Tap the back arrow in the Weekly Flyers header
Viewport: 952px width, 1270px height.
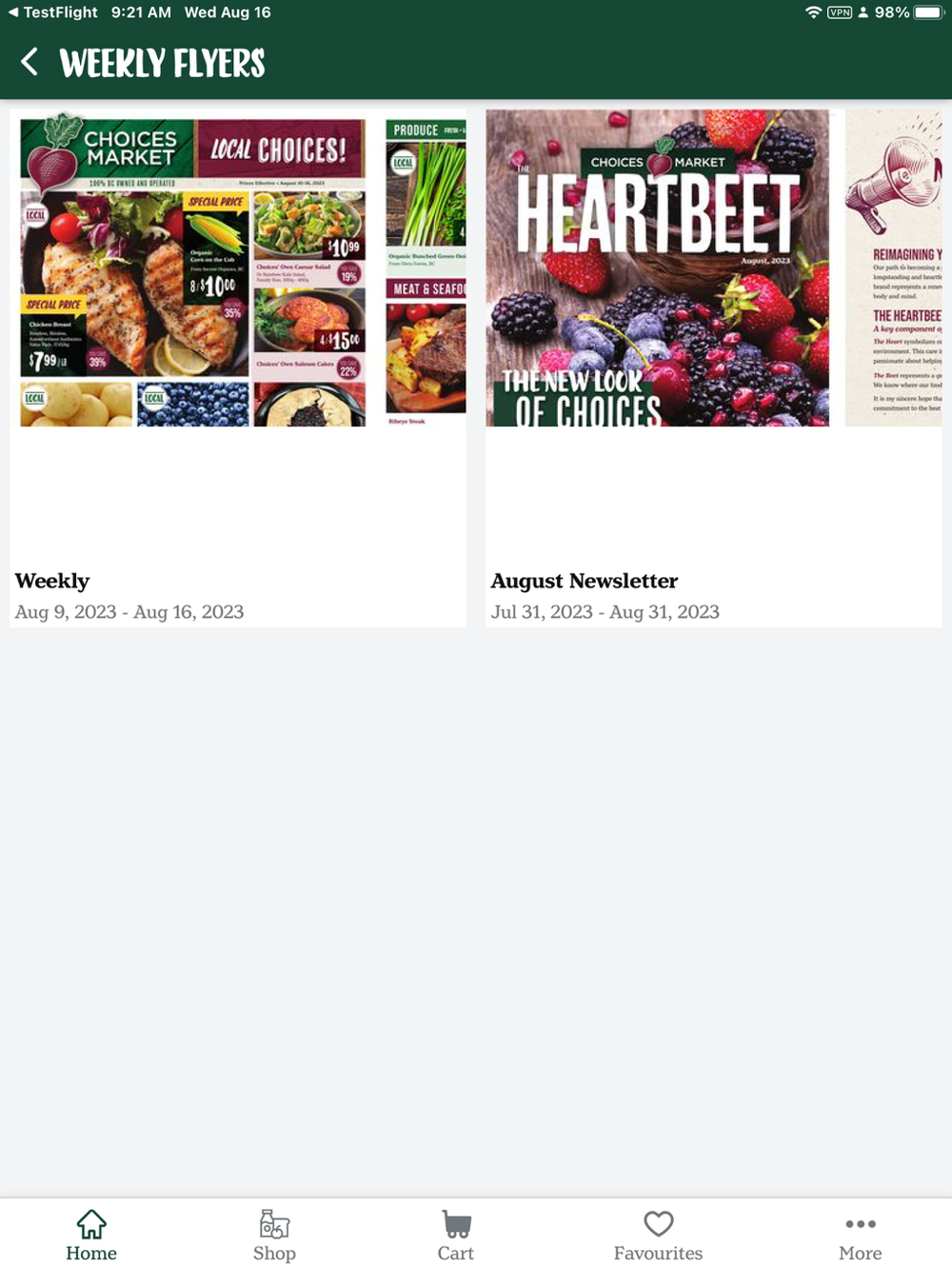pyautogui.click(x=30, y=63)
